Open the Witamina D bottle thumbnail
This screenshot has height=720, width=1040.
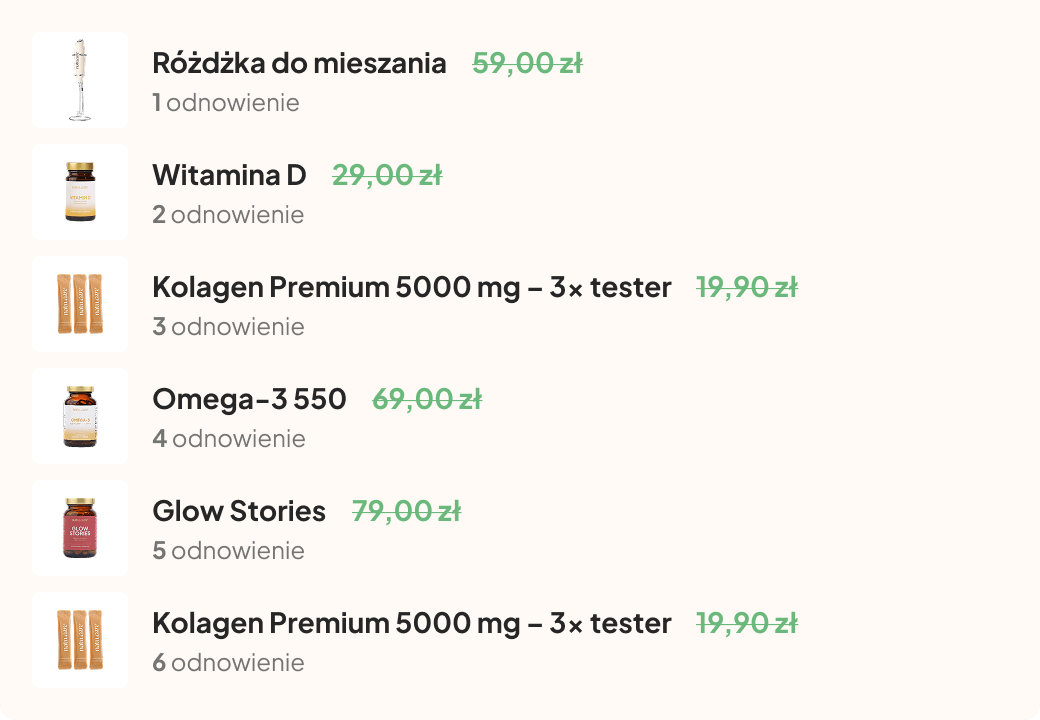click(x=80, y=192)
